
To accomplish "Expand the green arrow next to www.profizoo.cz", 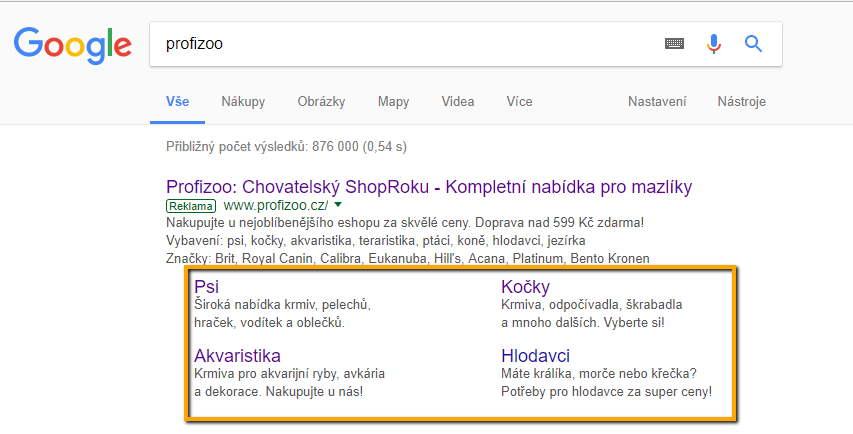I will click(x=338, y=205).
